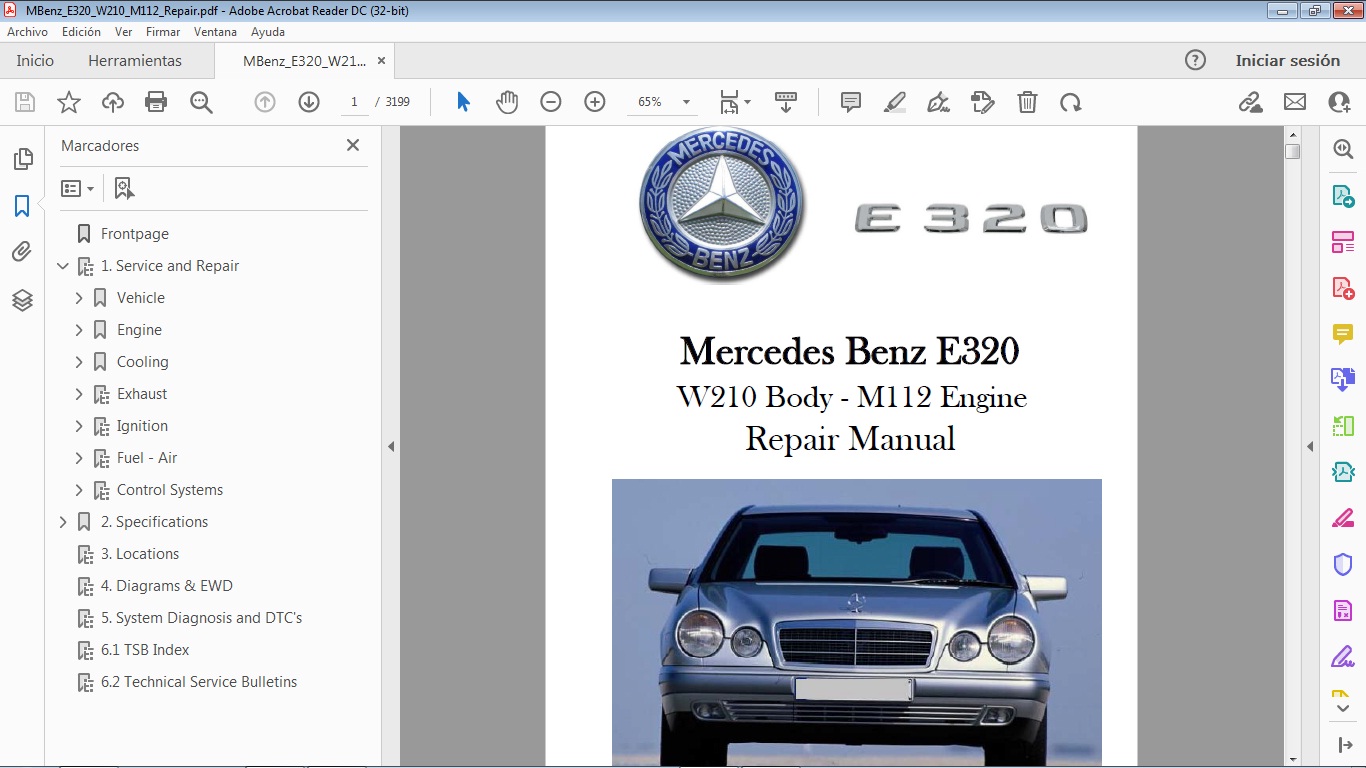
Task: Add a sticky note comment
Action: point(849,101)
